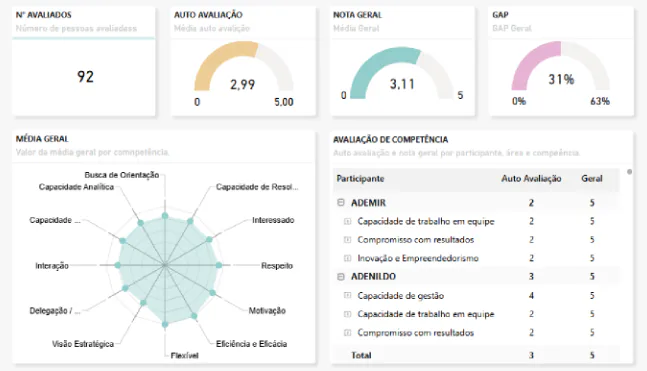Click the table vertical scrollbar handle

click(629, 172)
